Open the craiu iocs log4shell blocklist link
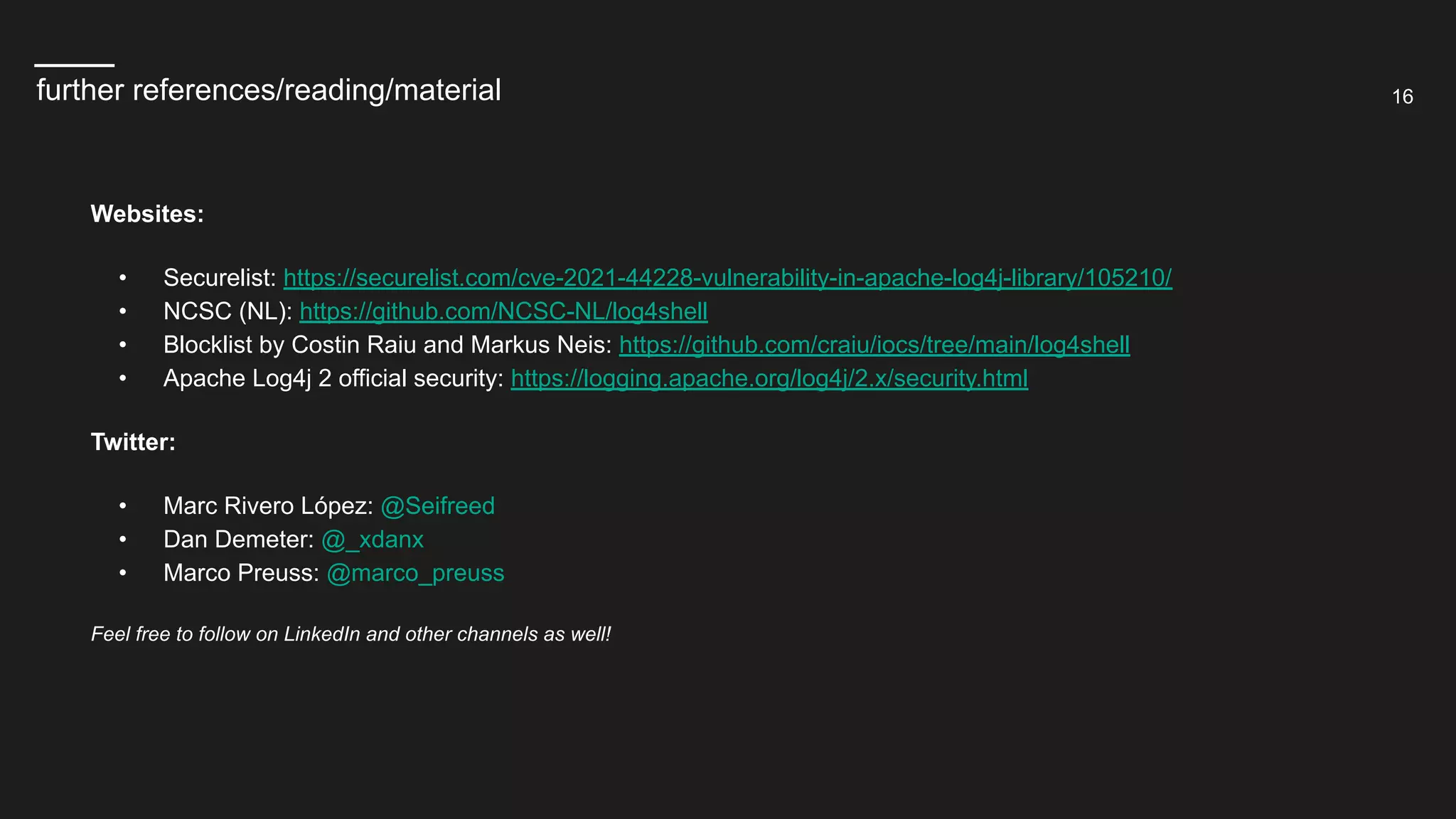The image size is (1456, 819). (874, 345)
